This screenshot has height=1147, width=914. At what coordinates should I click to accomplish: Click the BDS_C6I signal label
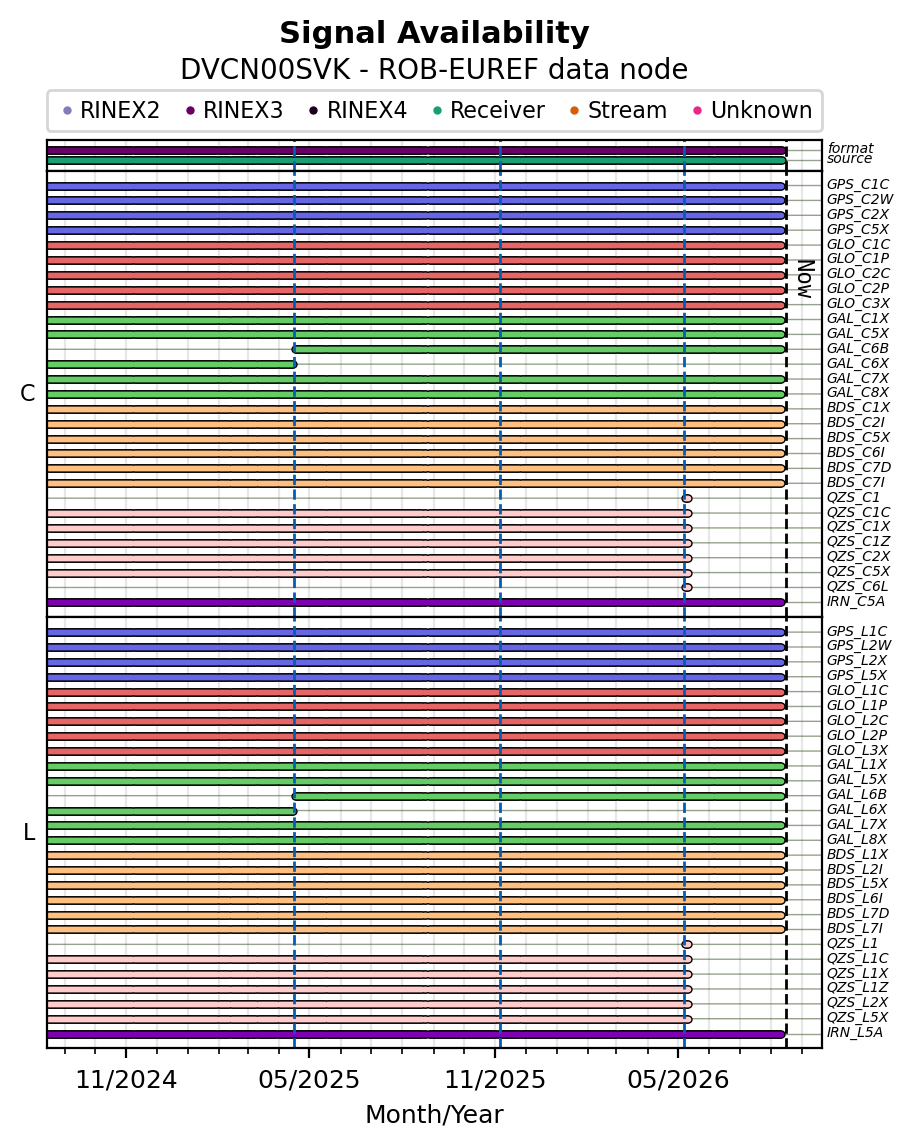pyautogui.click(x=856, y=452)
